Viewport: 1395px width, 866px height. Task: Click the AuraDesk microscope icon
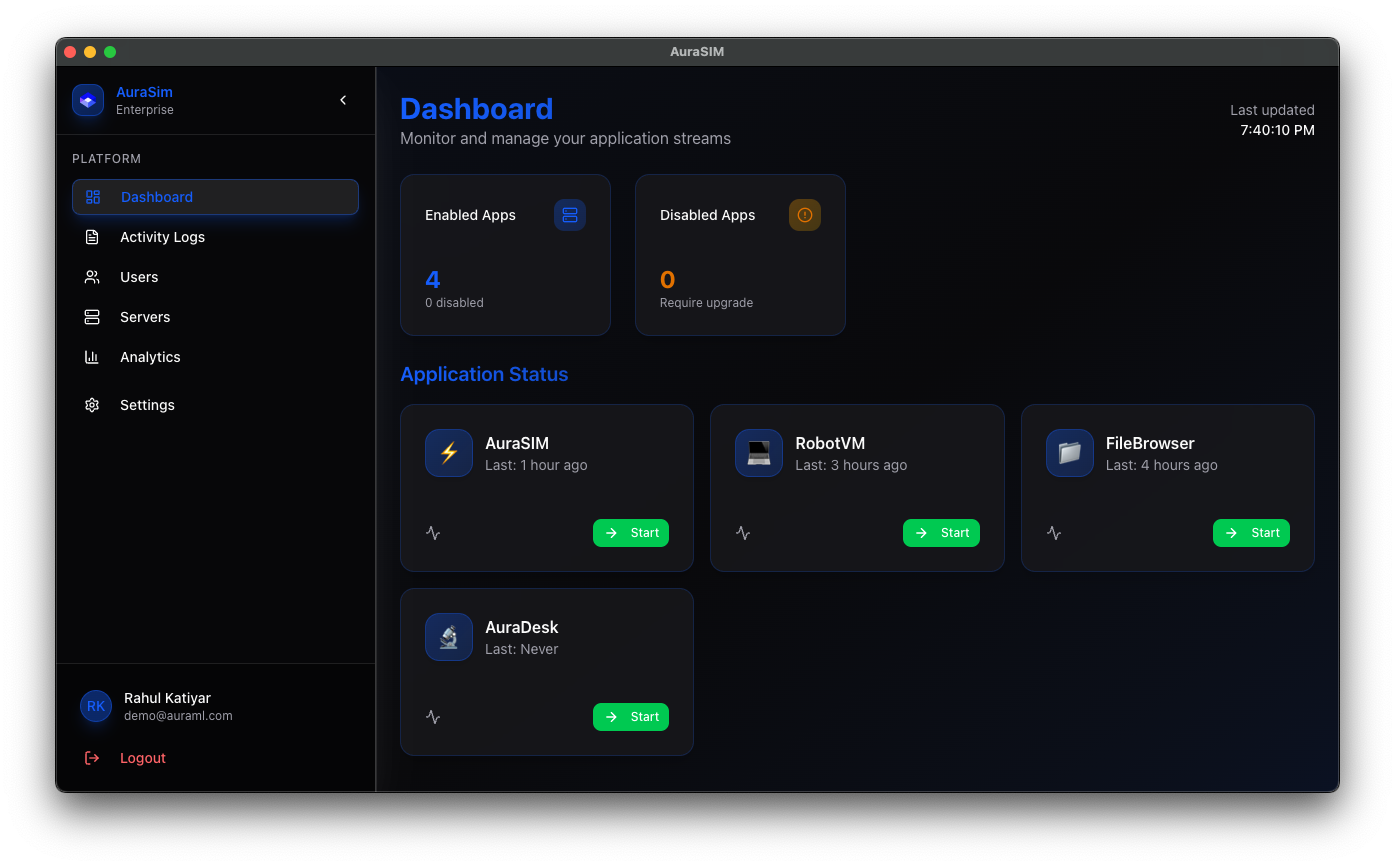click(x=448, y=636)
